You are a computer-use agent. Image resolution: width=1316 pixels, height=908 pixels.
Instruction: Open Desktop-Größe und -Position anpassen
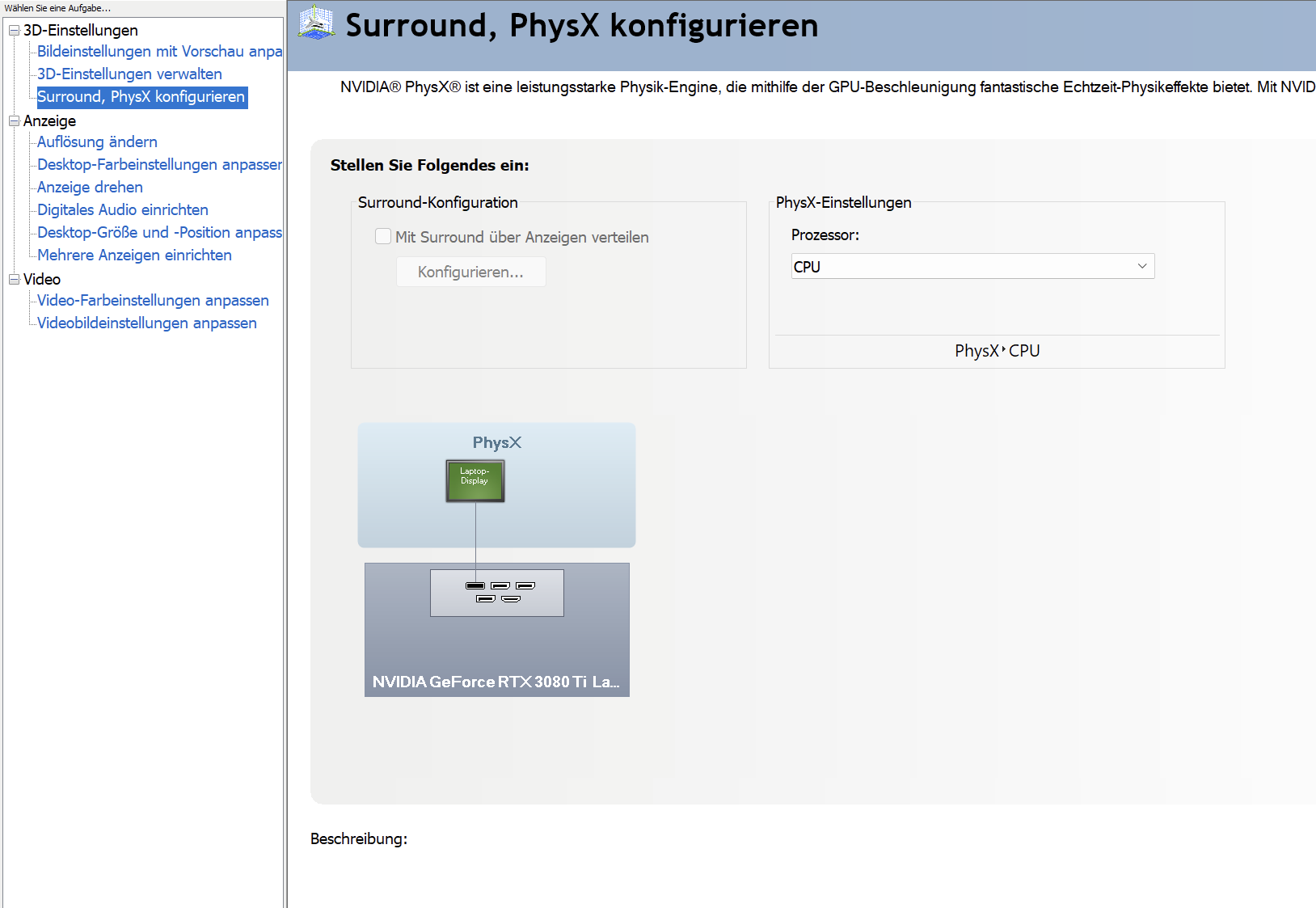(x=159, y=232)
